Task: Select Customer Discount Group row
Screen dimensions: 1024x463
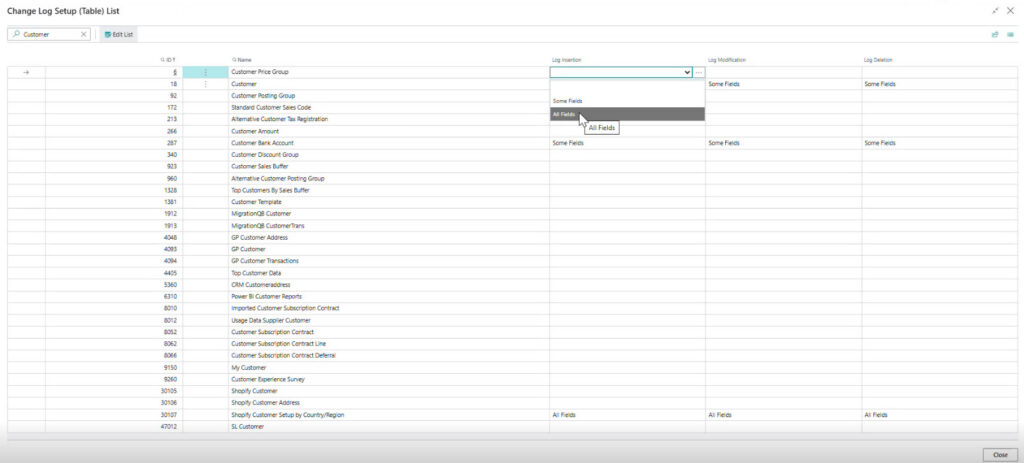Action: point(512,155)
